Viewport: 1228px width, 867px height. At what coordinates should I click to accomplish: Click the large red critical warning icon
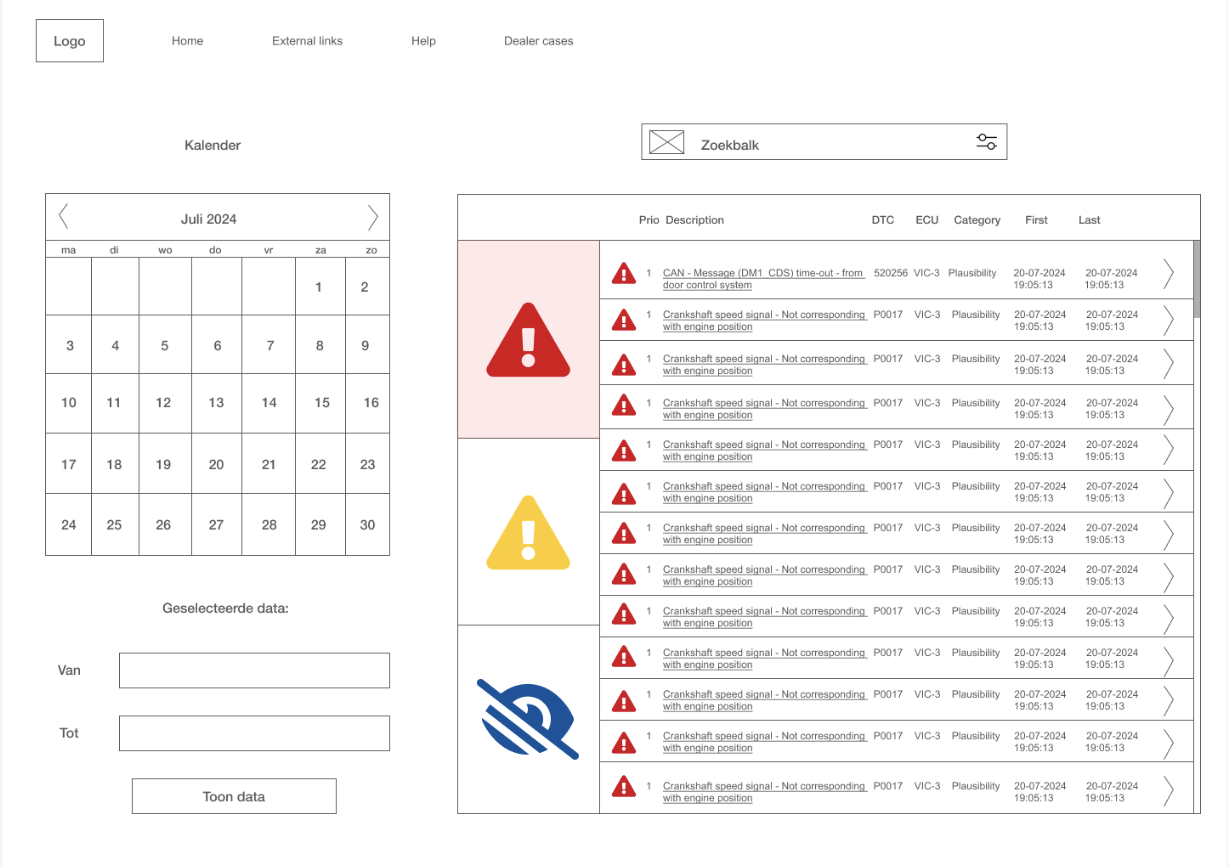click(x=528, y=340)
